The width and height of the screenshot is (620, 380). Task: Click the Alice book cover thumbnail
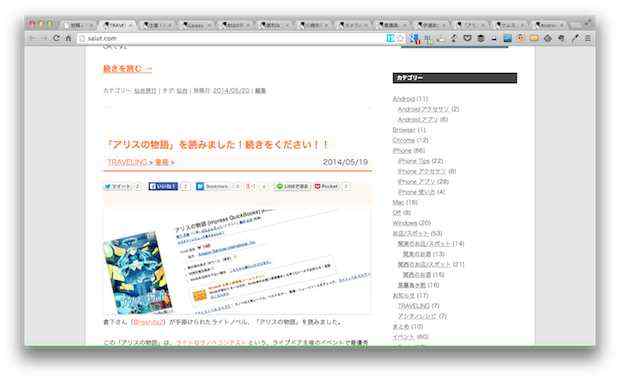pos(137,272)
